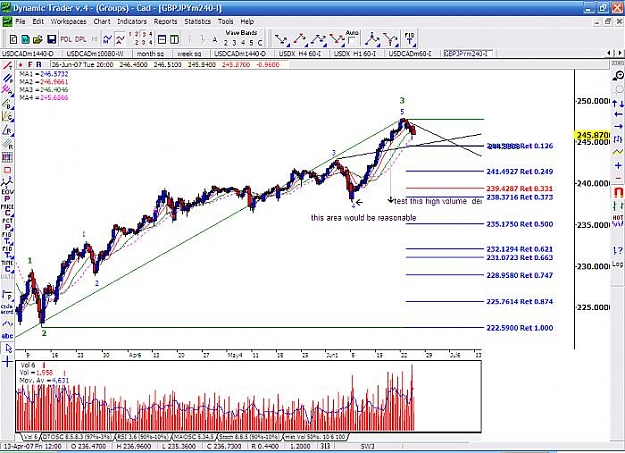Screen dimensions: 625x453
Task: Switch to the USDCADm10080-W tab
Action: [x=94, y=53]
